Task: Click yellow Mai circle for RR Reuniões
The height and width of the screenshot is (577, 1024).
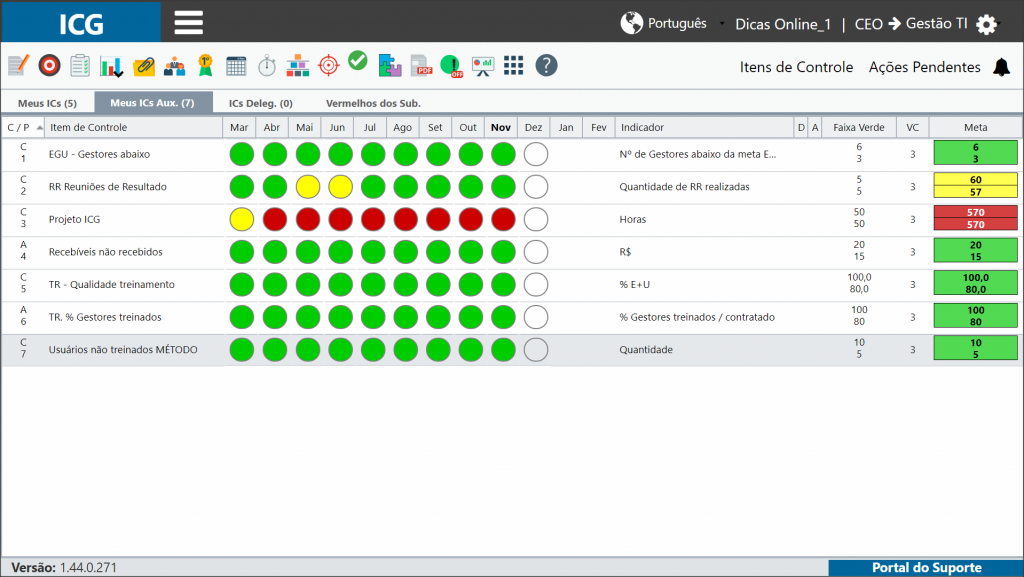Action: coord(308,187)
